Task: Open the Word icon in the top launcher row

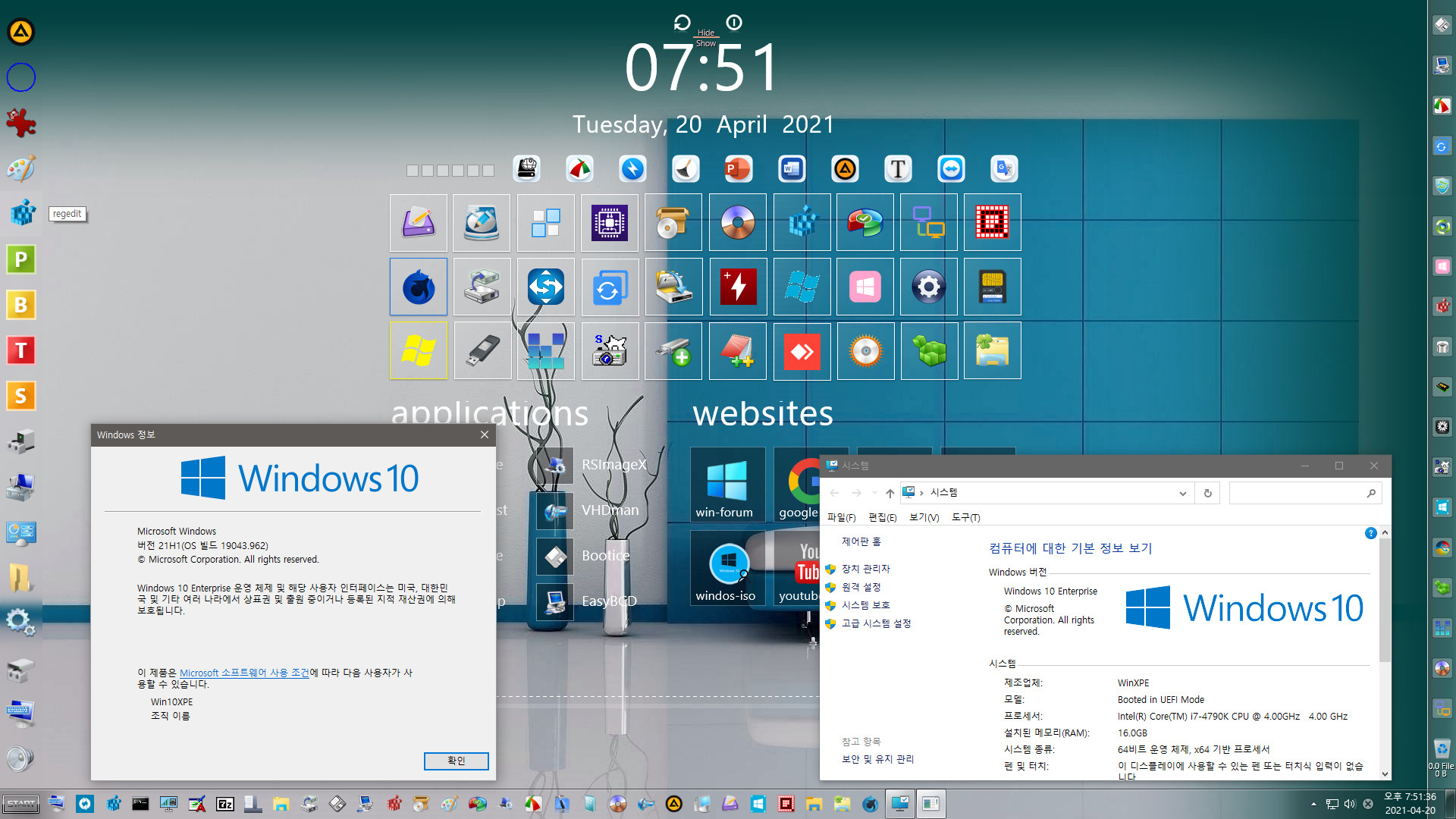Action: click(792, 168)
